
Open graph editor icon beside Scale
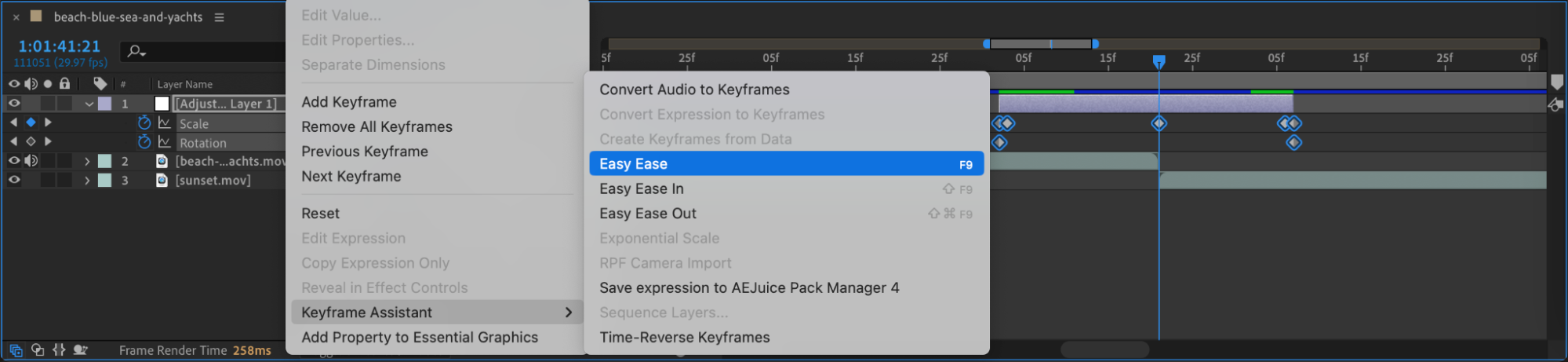coord(165,122)
